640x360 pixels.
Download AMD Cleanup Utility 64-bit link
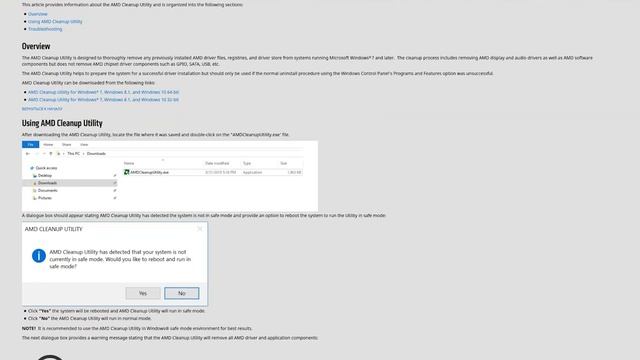(103, 92)
